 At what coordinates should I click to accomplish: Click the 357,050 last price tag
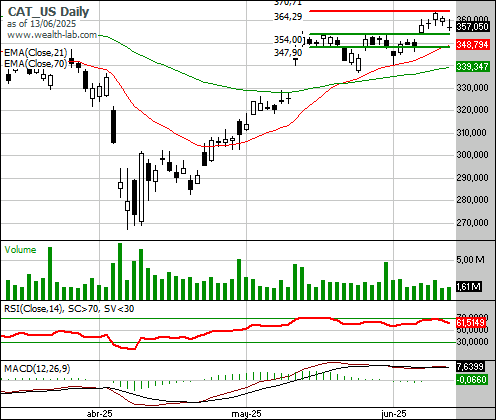click(473, 27)
